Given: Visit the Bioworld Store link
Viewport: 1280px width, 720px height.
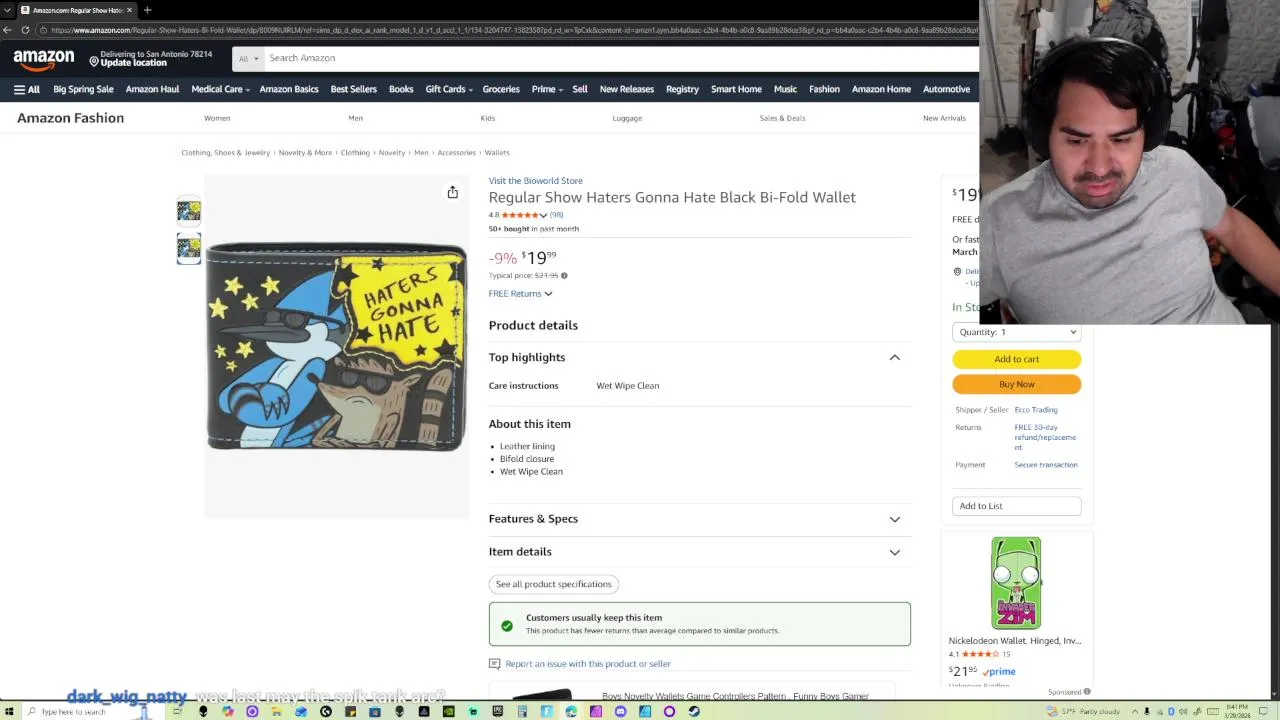Looking at the screenshot, I should pyautogui.click(x=535, y=181).
